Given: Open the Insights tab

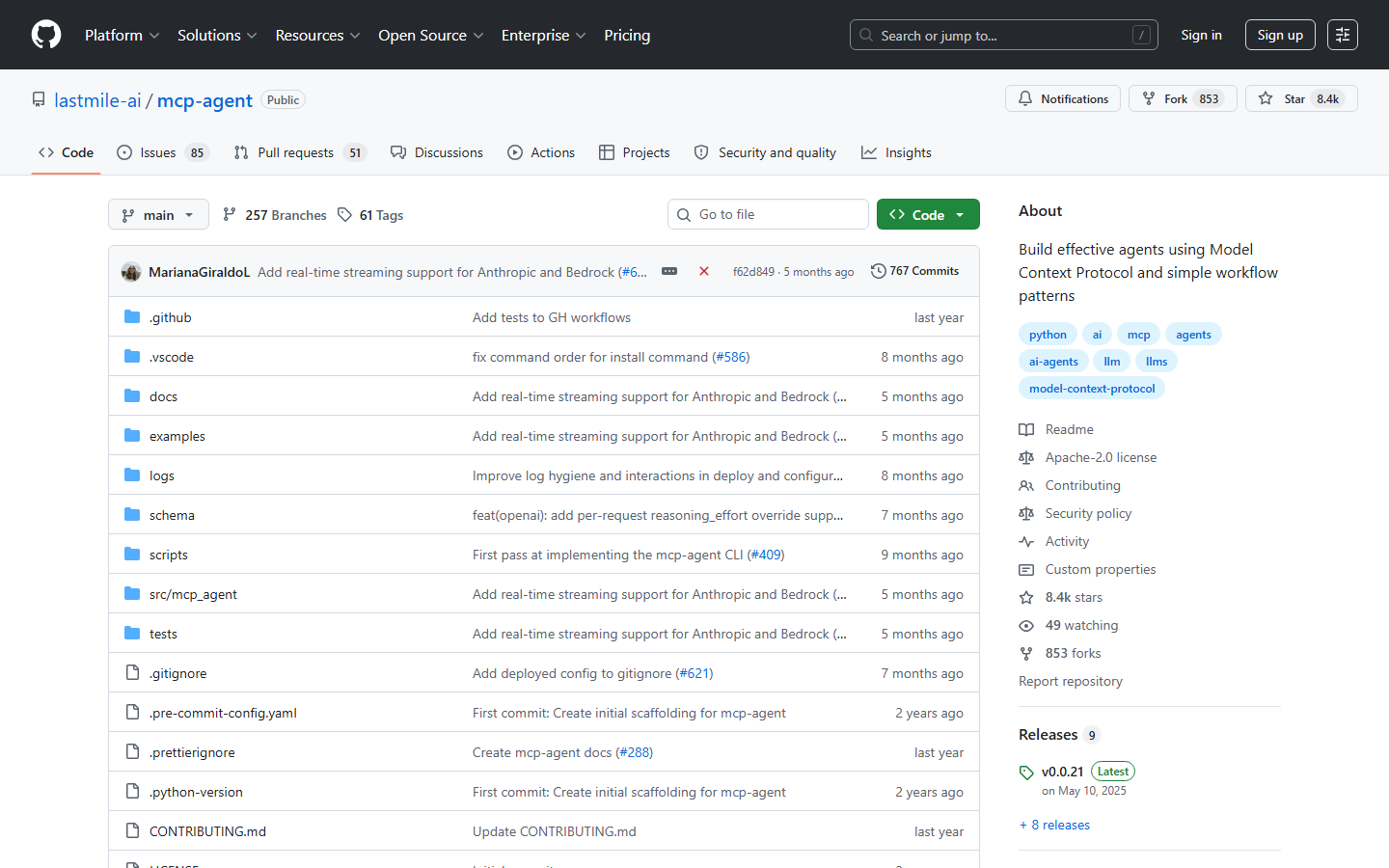Looking at the screenshot, I should coord(897,152).
